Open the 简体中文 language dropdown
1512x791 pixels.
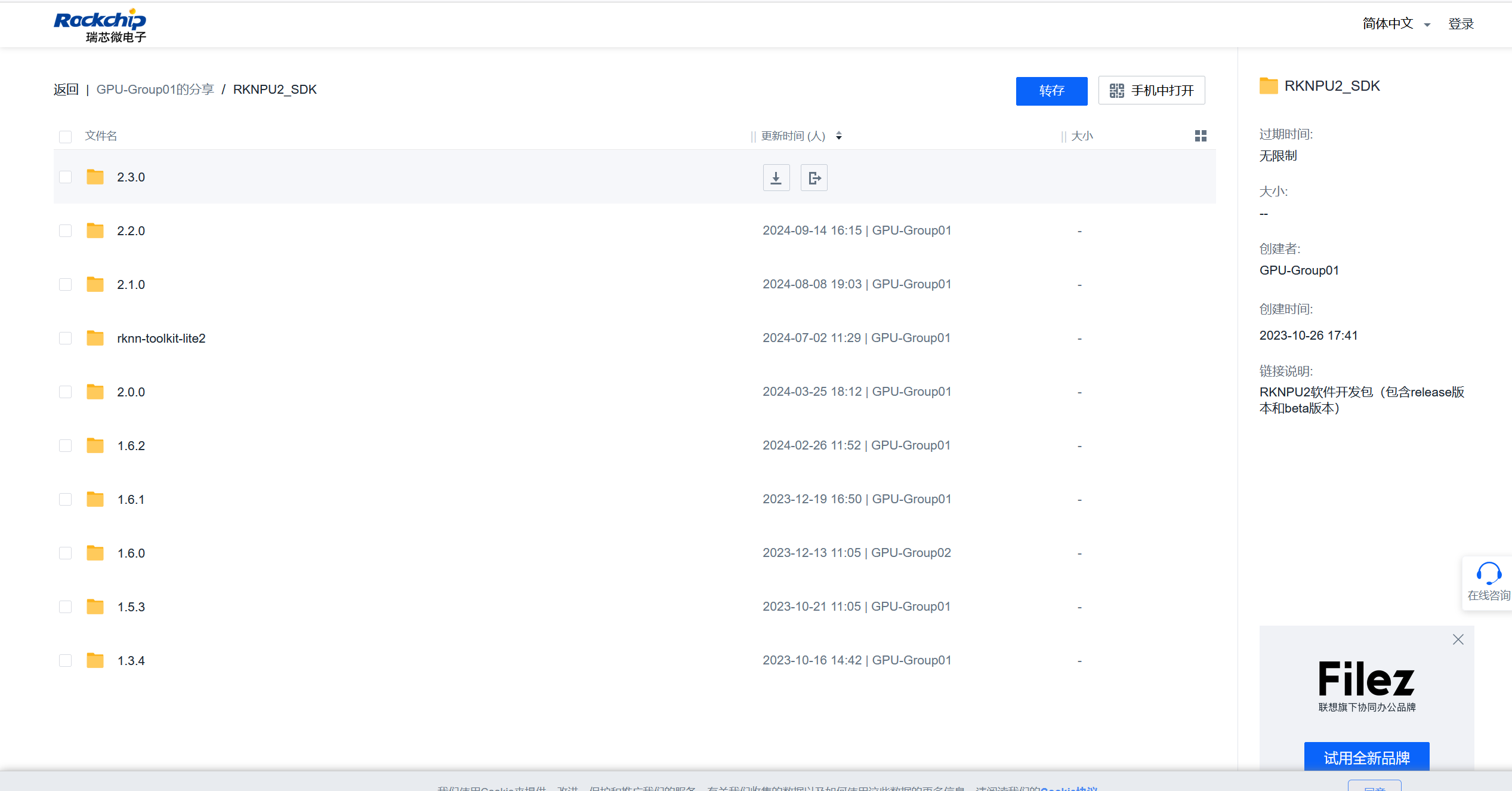point(1396,24)
